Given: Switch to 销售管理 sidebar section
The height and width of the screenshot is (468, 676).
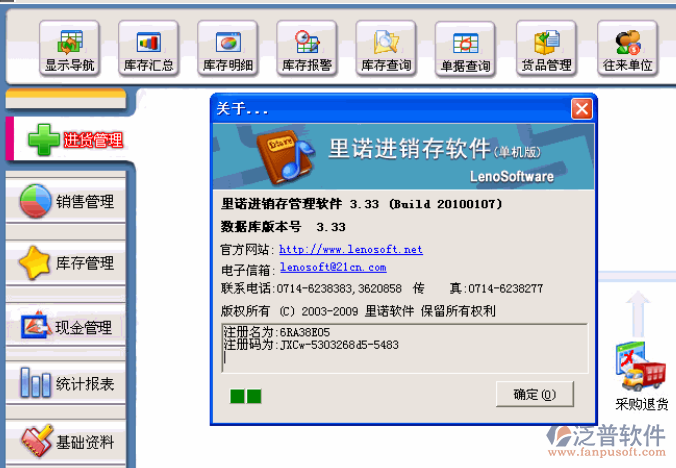Looking at the screenshot, I should coord(66,201).
